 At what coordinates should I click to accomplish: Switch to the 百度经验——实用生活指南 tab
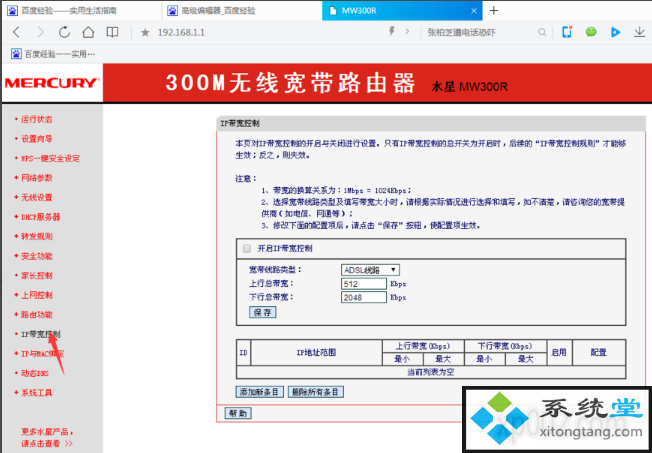pos(81,10)
